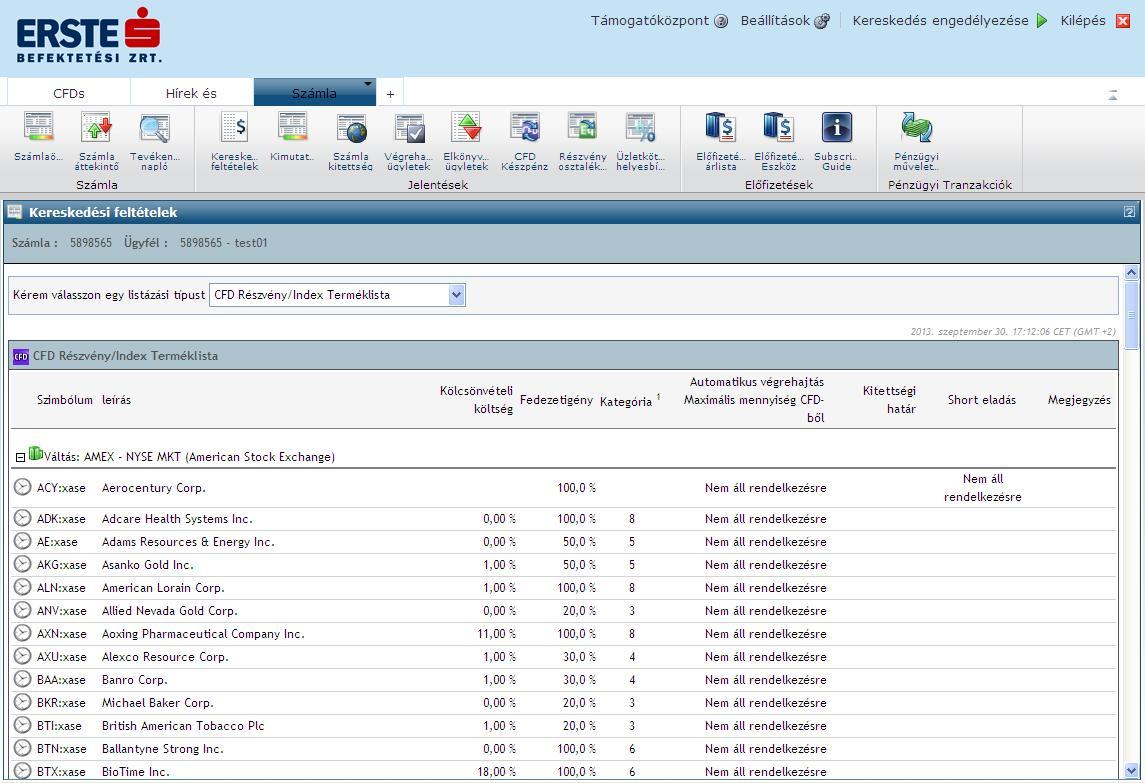
Task: Click the Kereskedés engedélyezése link
Action: (x=941, y=20)
